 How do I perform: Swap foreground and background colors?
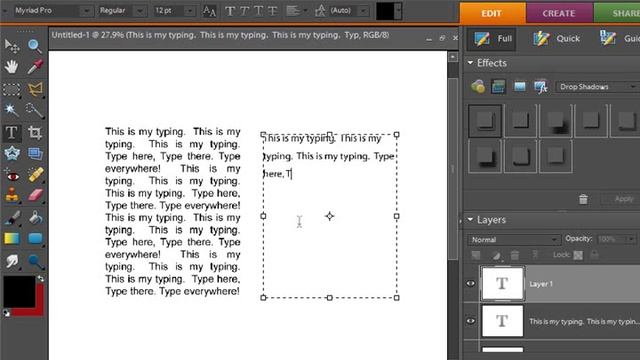coord(40,279)
